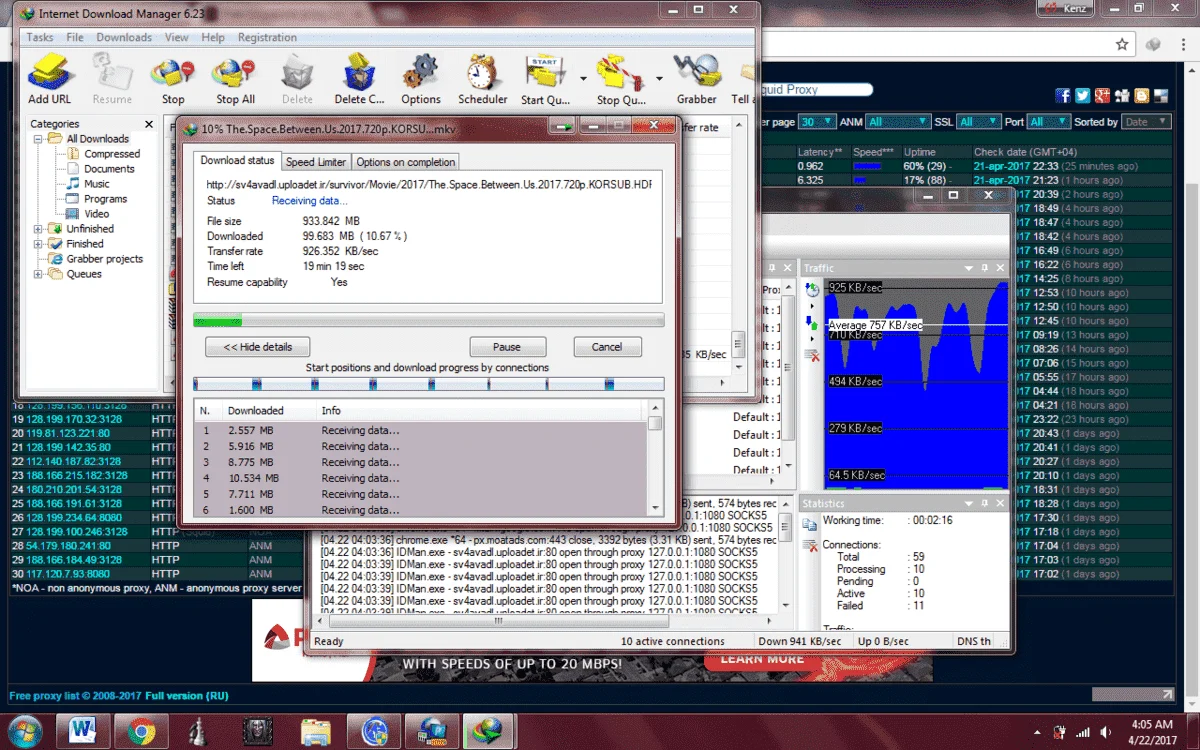Click the Traffic panel pin icon
1200x750 pixels.
(985, 268)
